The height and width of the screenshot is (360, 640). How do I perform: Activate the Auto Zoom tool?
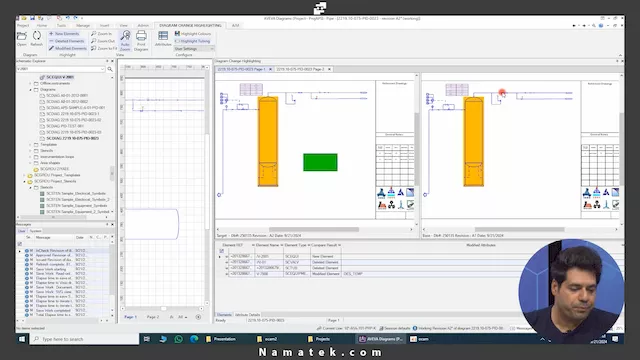point(125,41)
